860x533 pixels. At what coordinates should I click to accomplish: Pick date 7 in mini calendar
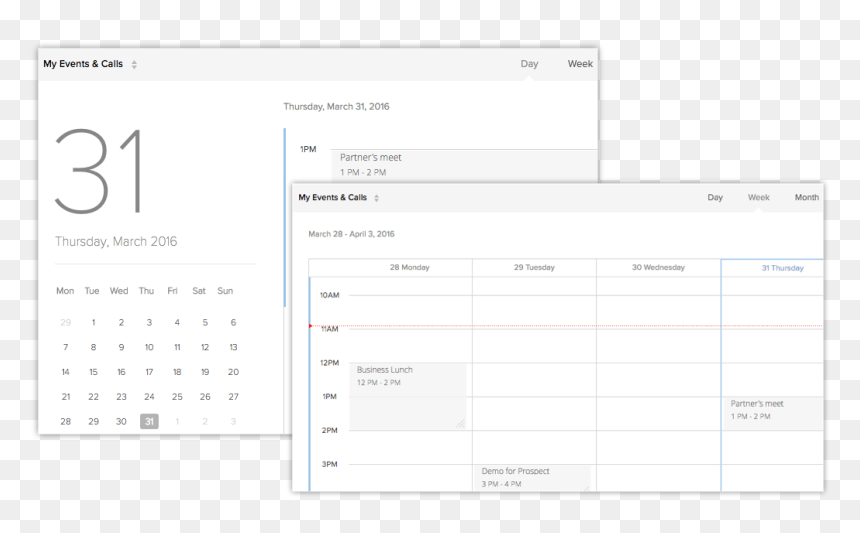[x=66, y=347]
